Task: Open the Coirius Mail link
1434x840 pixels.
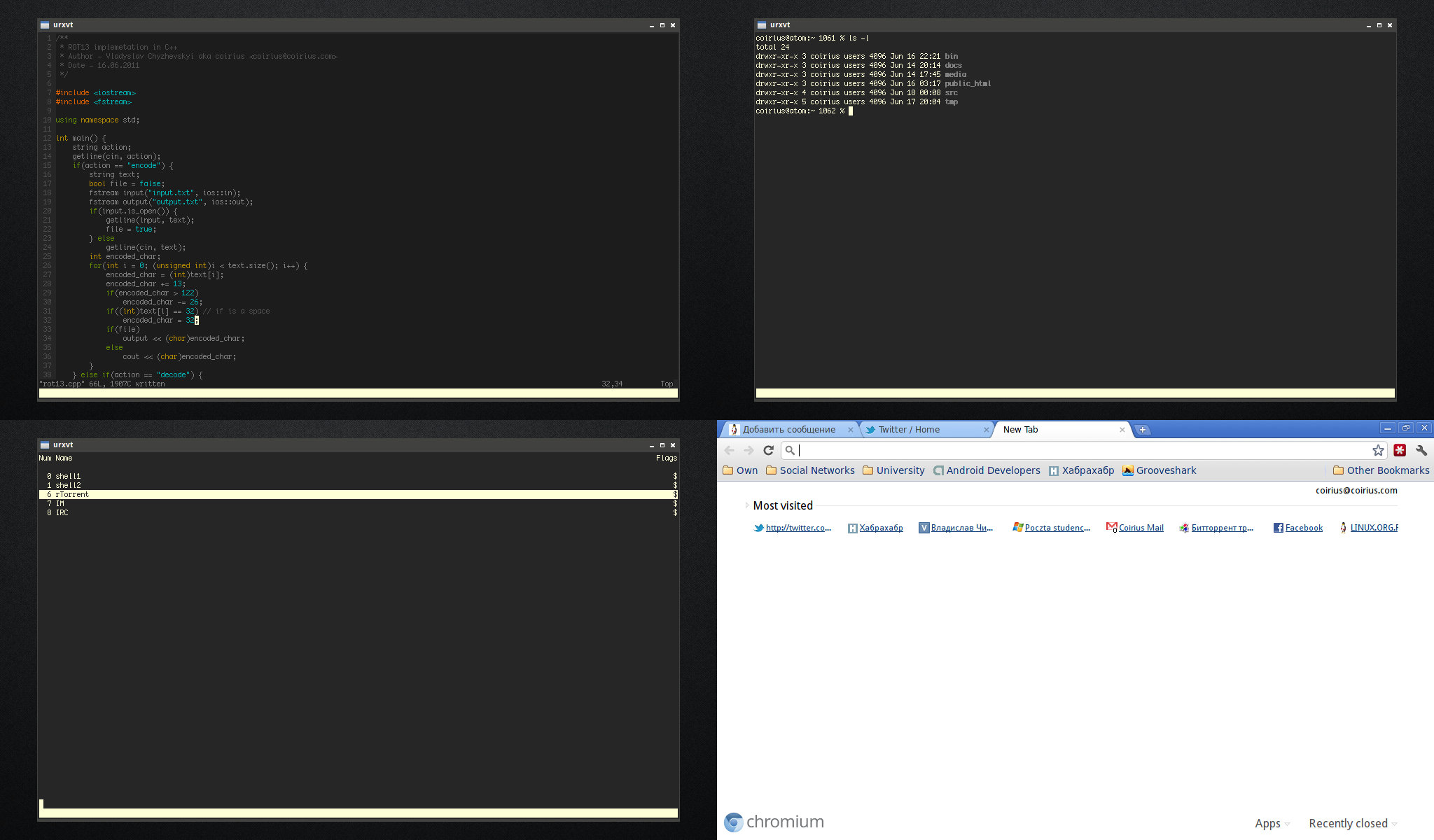Action: coord(1141,528)
